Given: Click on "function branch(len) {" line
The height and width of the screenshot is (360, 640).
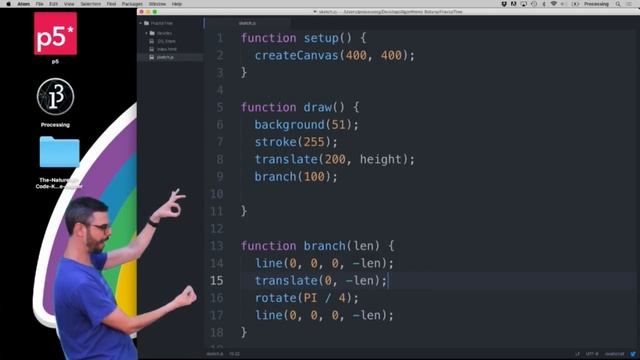Looking at the screenshot, I should pos(318,246).
